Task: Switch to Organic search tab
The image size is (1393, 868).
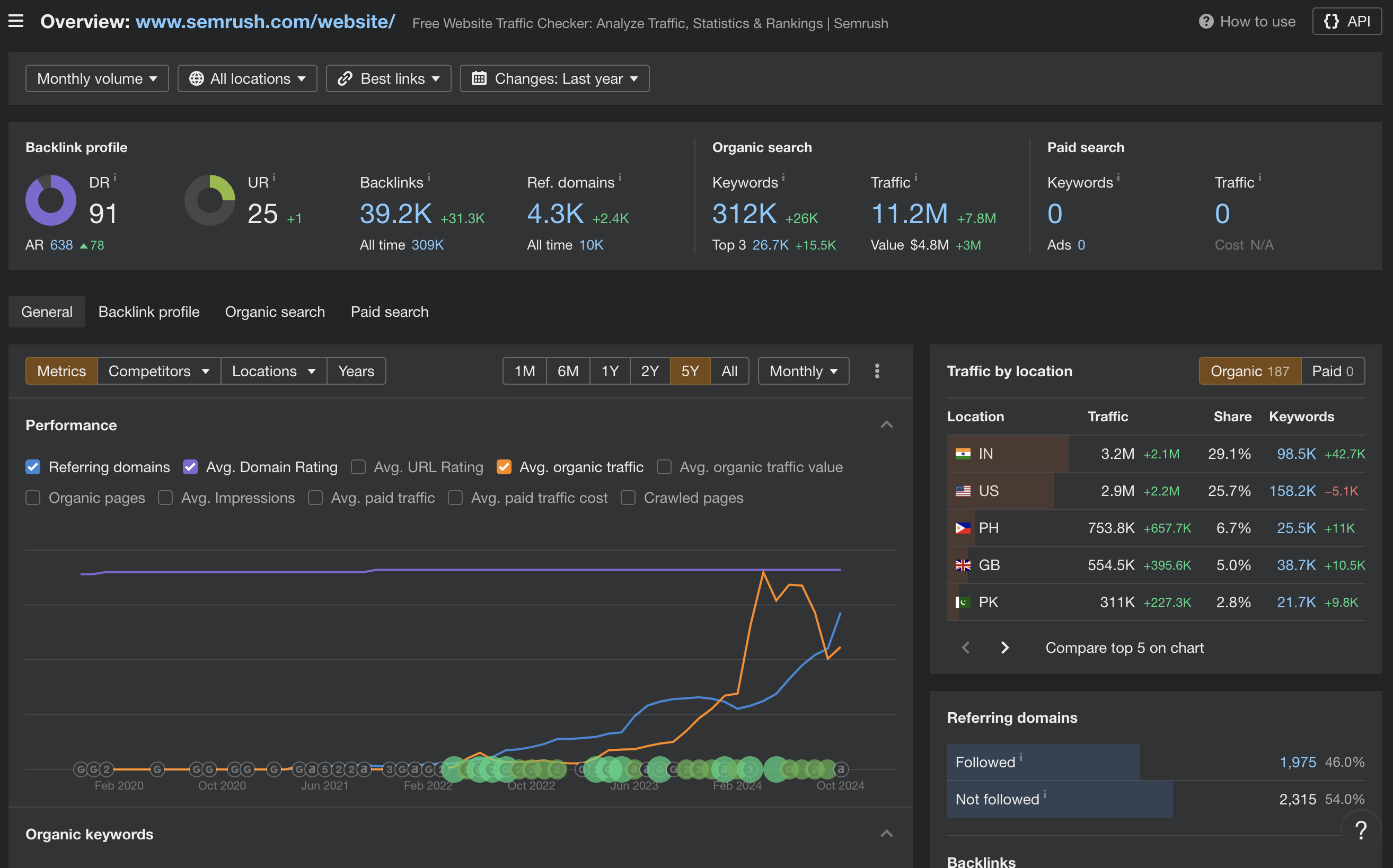Action: (x=275, y=312)
